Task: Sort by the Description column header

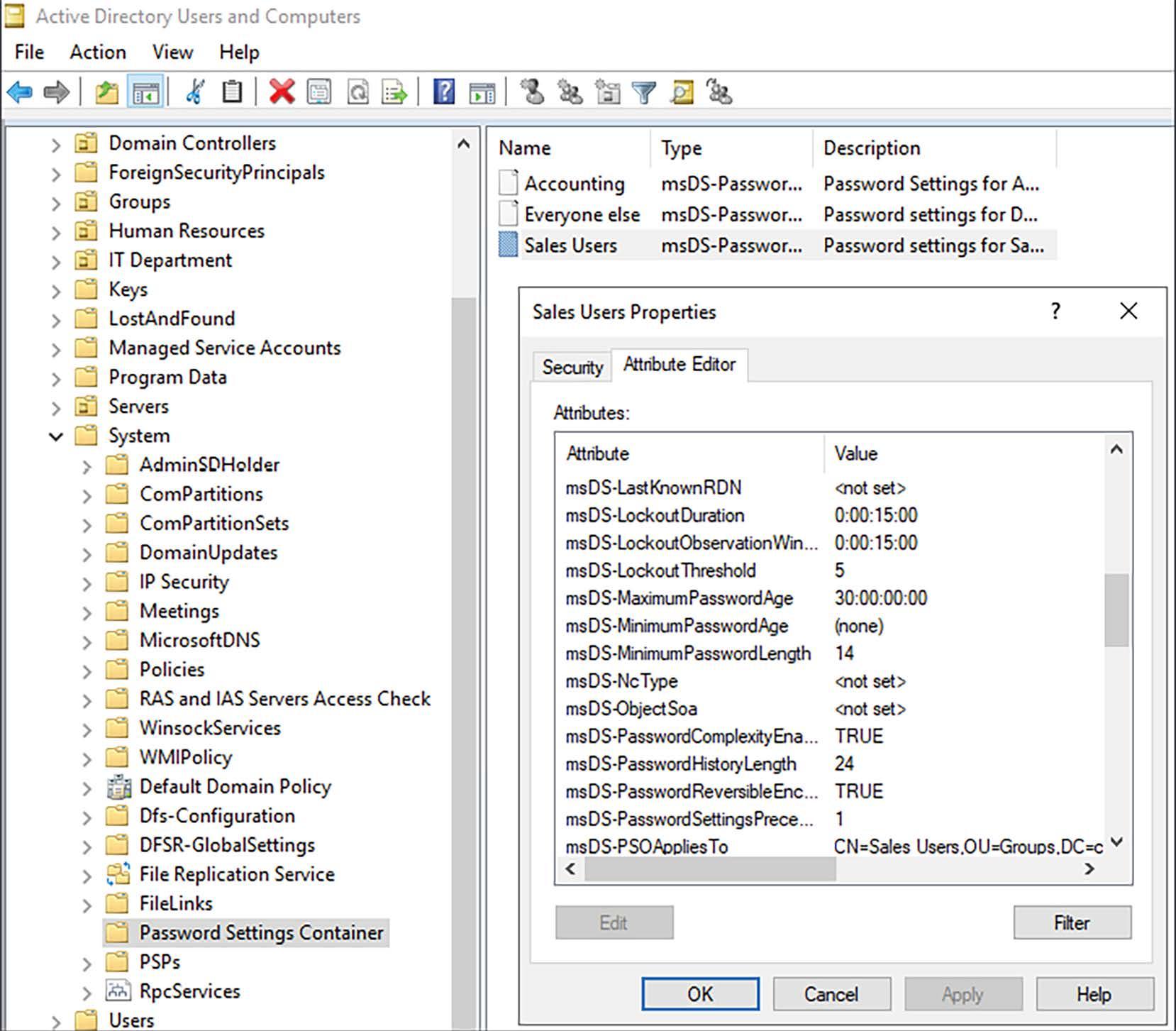Action: point(934,148)
